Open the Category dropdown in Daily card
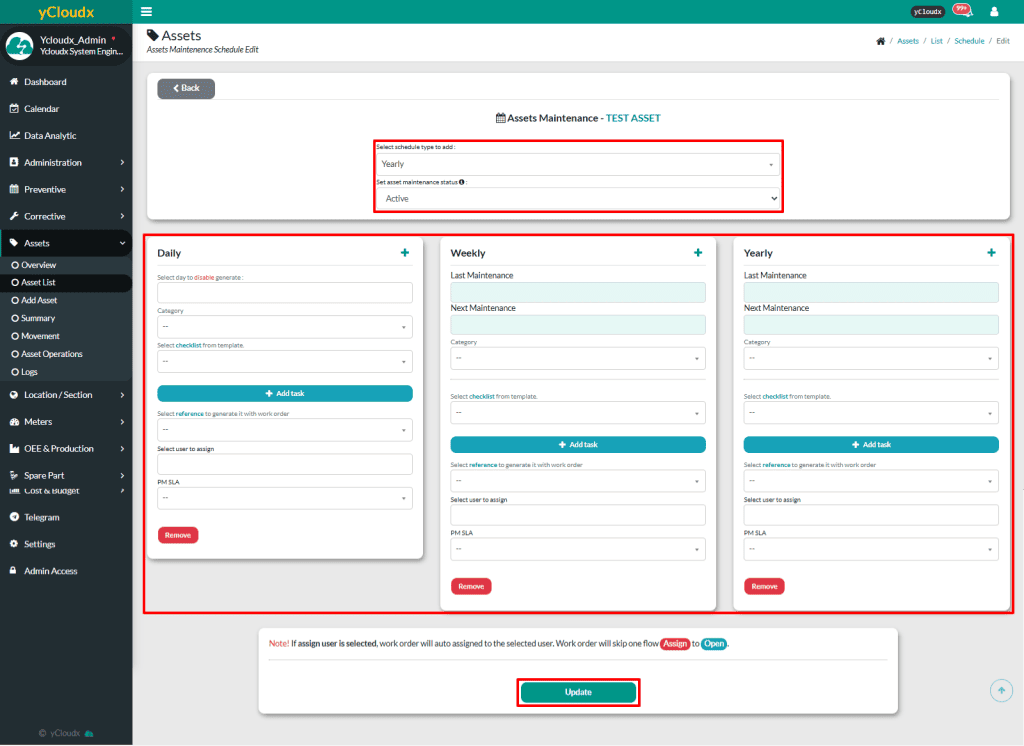1024x746 pixels. pyautogui.click(x=285, y=327)
